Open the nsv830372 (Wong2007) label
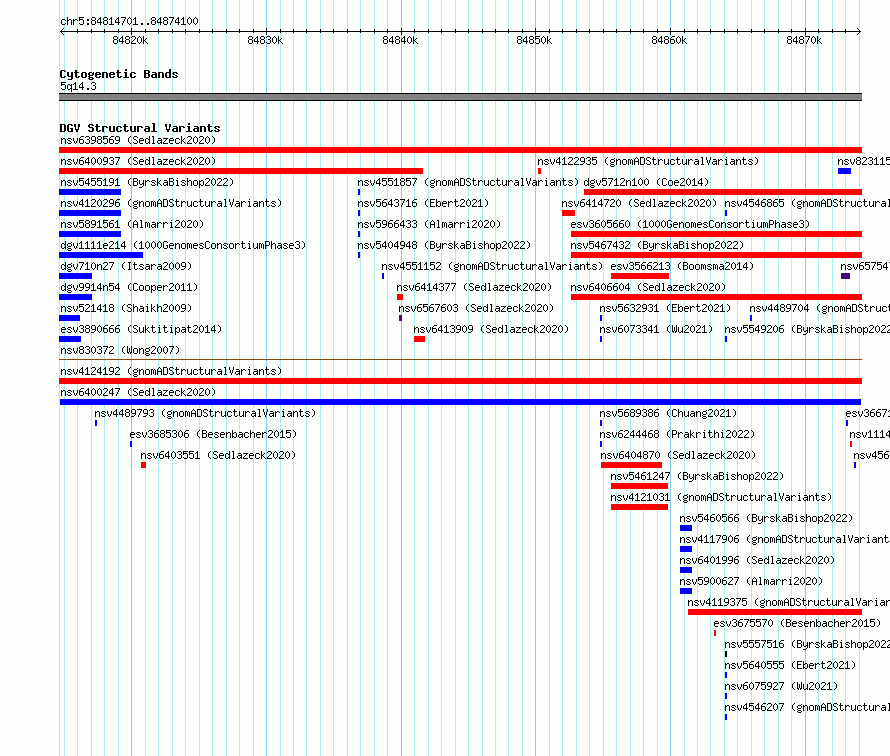The width and height of the screenshot is (890, 756). pyautogui.click(x=120, y=350)
